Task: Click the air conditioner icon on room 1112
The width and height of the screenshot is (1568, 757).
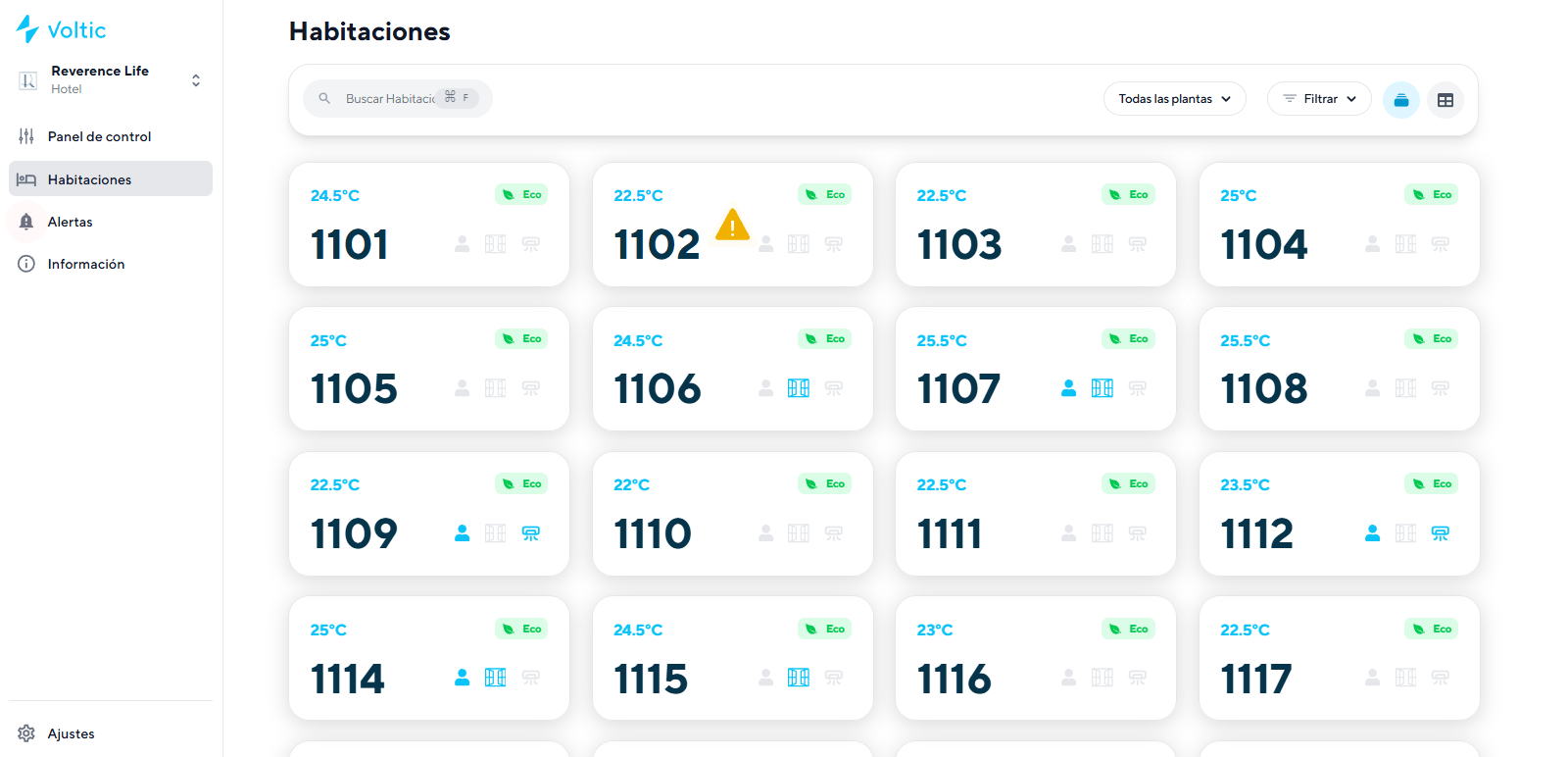Action: [1441, 533]
